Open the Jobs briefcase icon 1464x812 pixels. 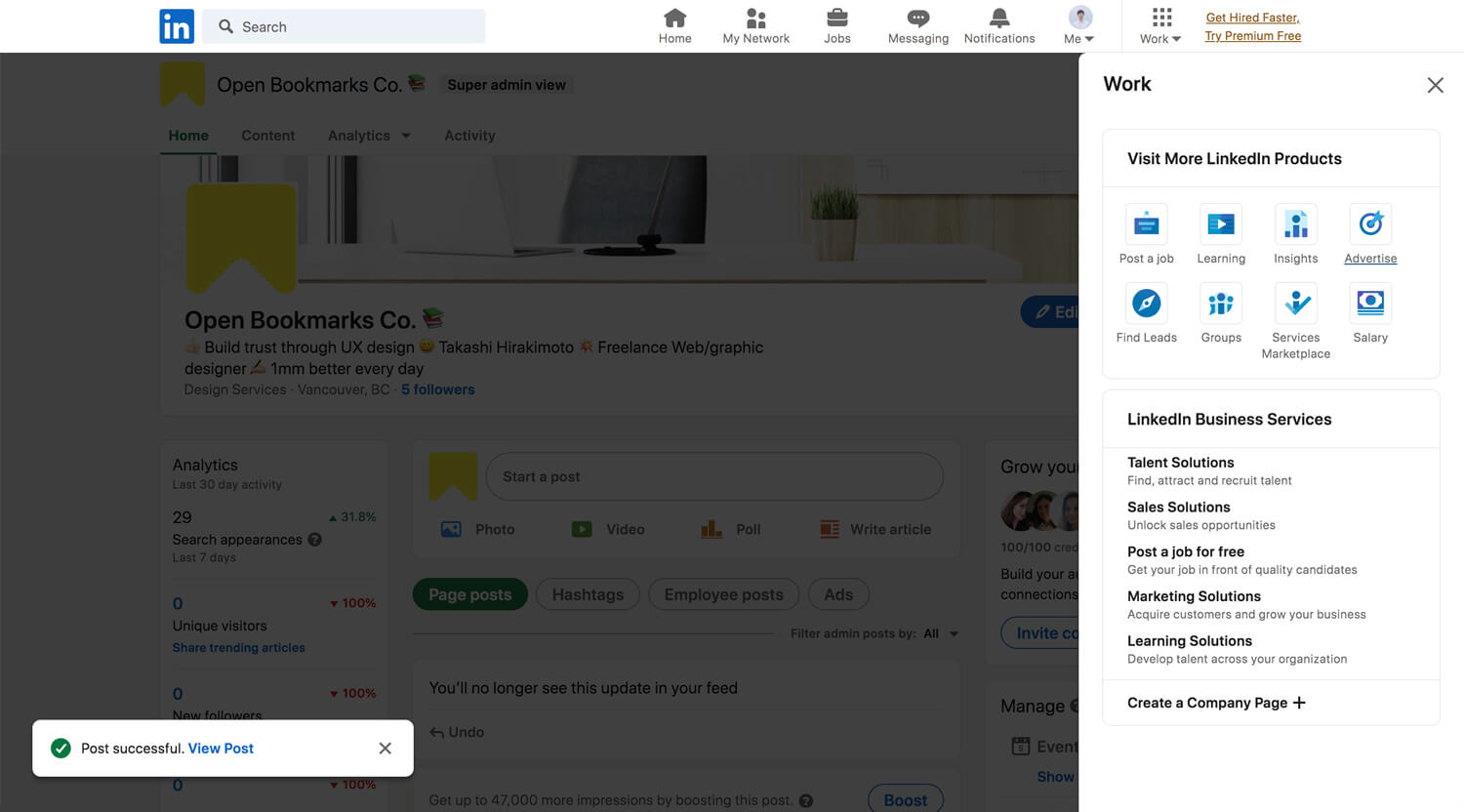pyautogui.click(x=836, y=26)
